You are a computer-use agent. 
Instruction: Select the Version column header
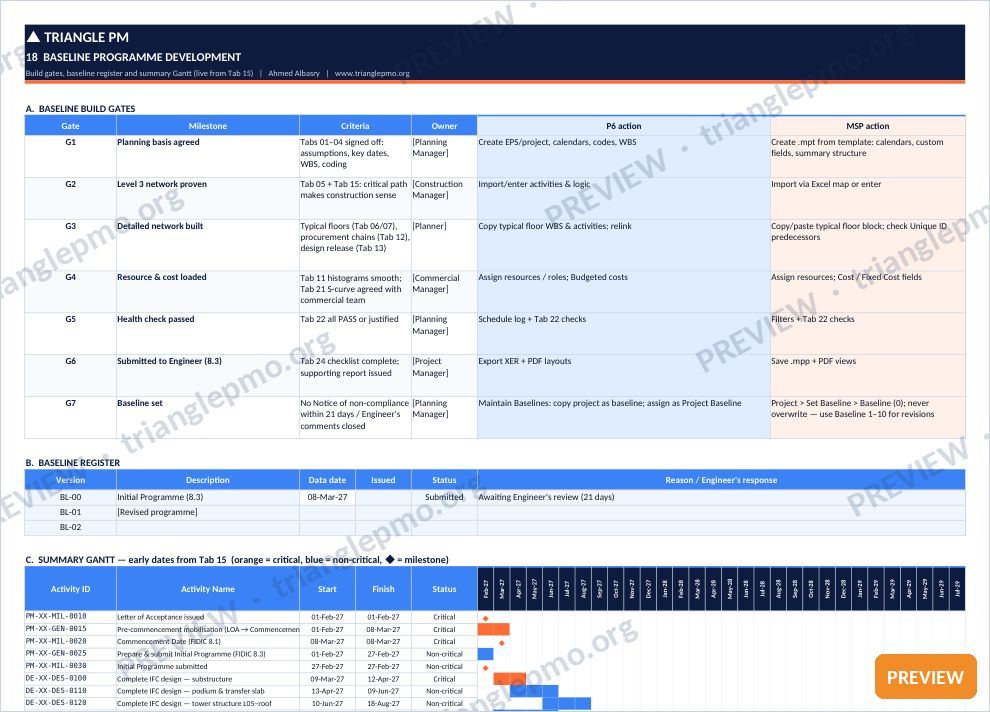coord(70,480)
